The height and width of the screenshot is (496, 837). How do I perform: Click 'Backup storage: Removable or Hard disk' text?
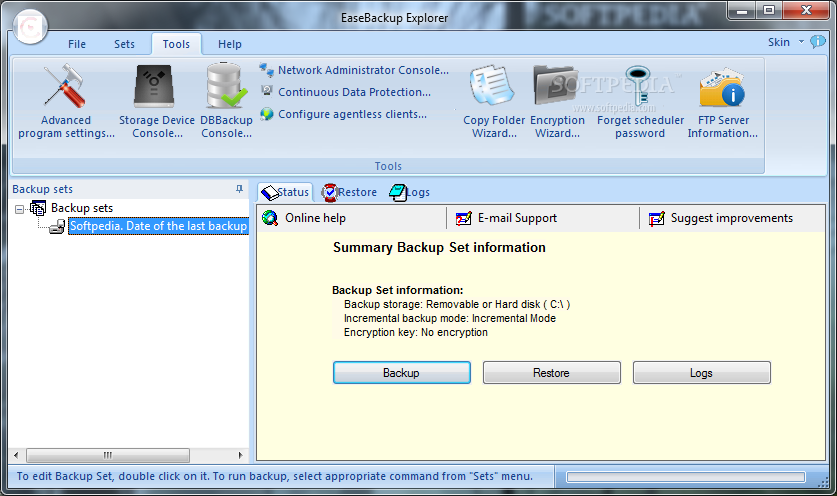[457, 304]
